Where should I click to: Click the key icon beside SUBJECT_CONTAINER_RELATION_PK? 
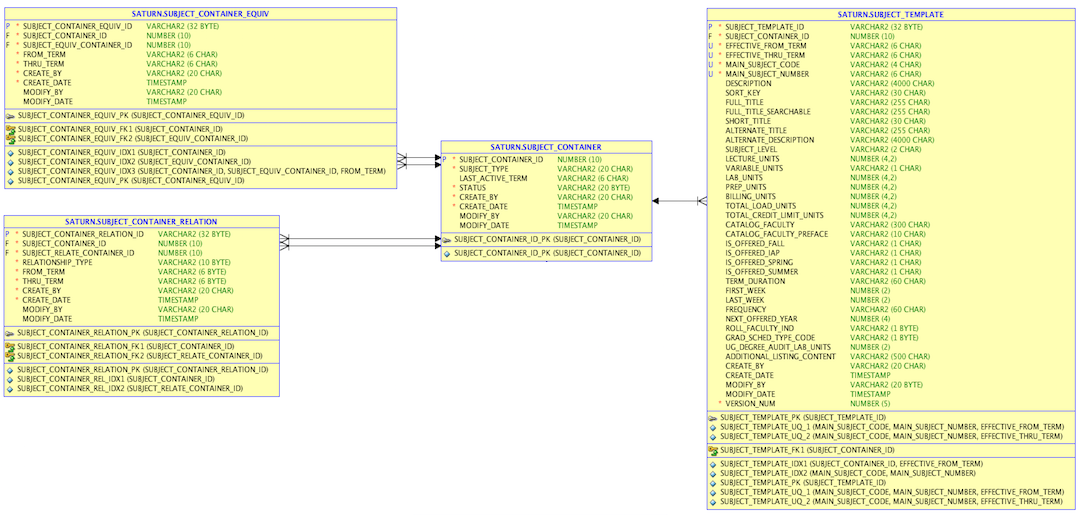click(10, 333)
